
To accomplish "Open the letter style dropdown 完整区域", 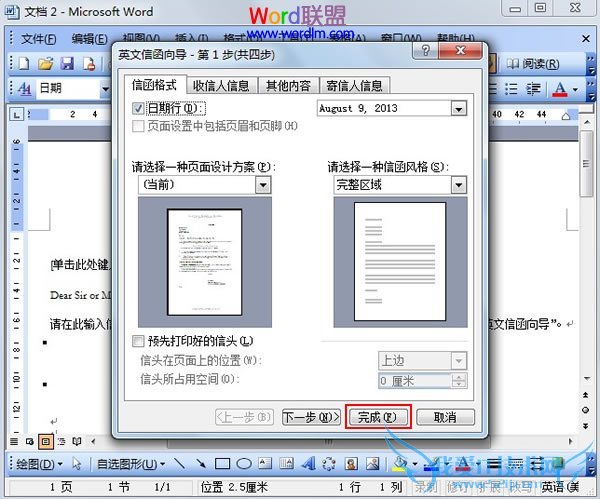I will [x=458, y=185].
